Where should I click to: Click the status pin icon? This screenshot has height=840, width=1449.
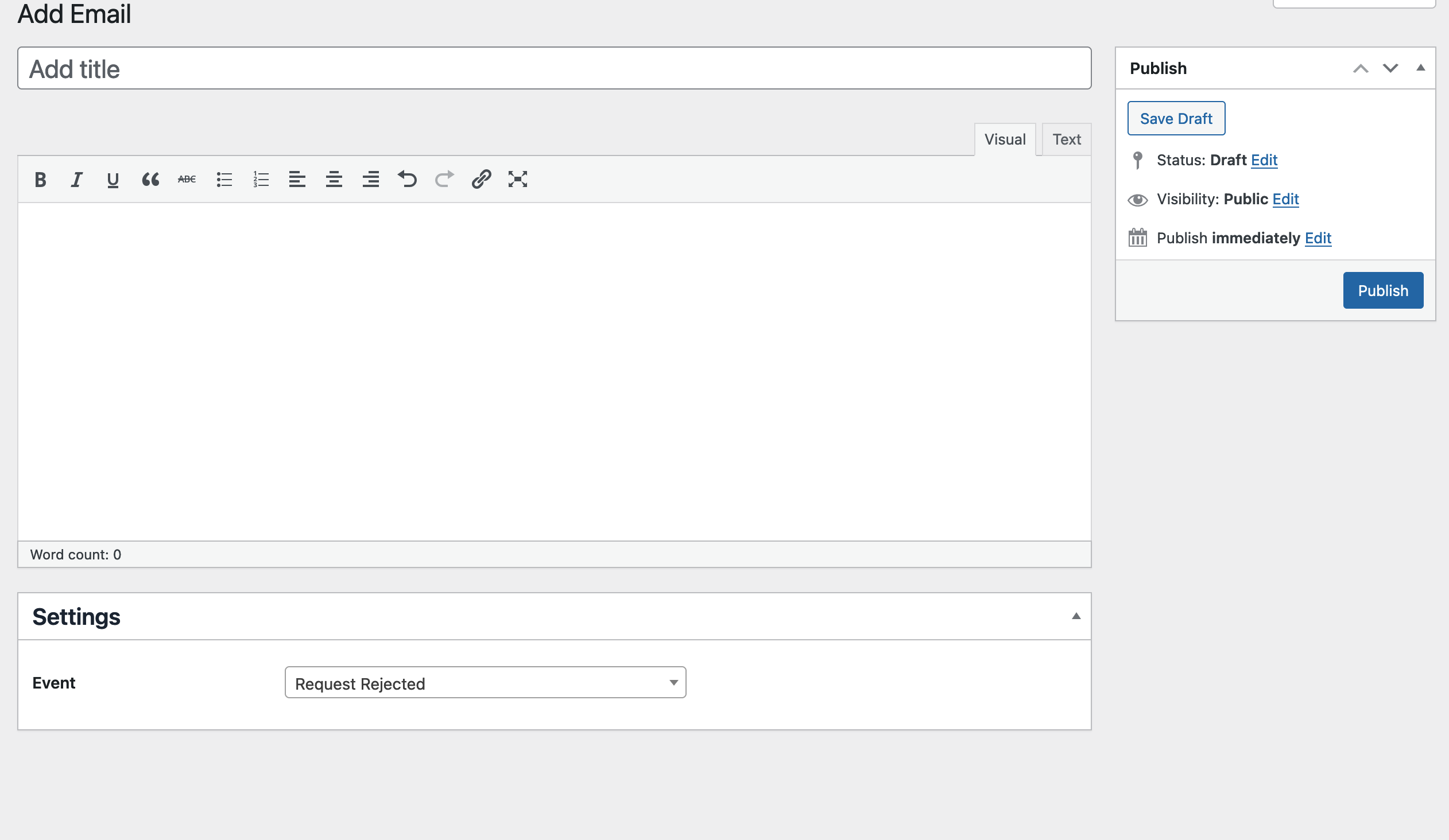coord(1137,160)
